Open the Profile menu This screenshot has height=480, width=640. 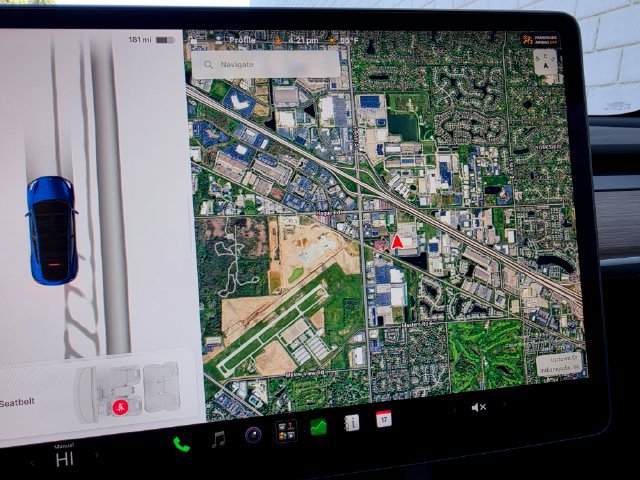coord(242,40)
